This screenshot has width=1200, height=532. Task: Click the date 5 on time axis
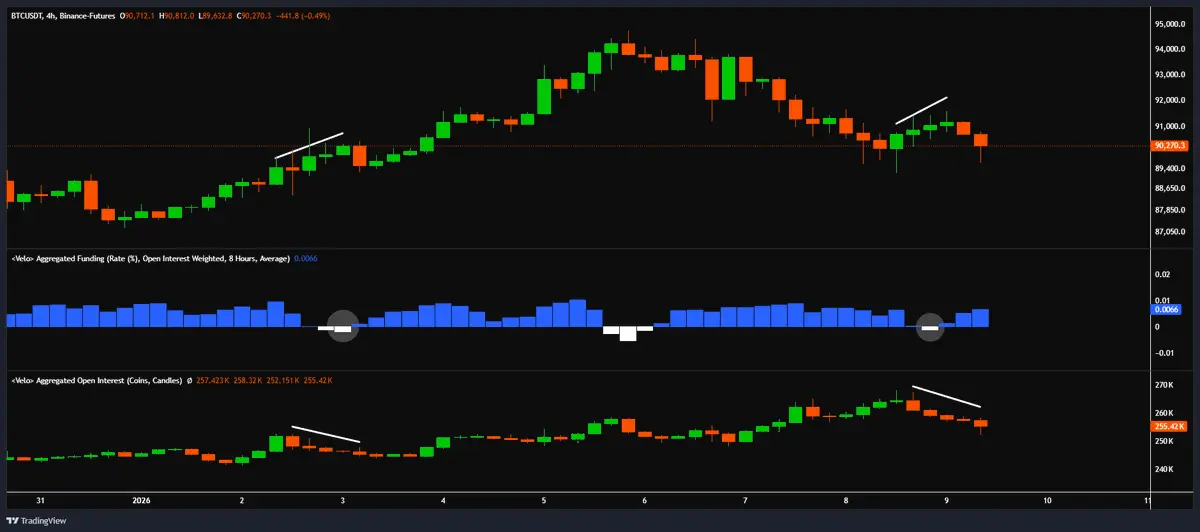point(544,499)
